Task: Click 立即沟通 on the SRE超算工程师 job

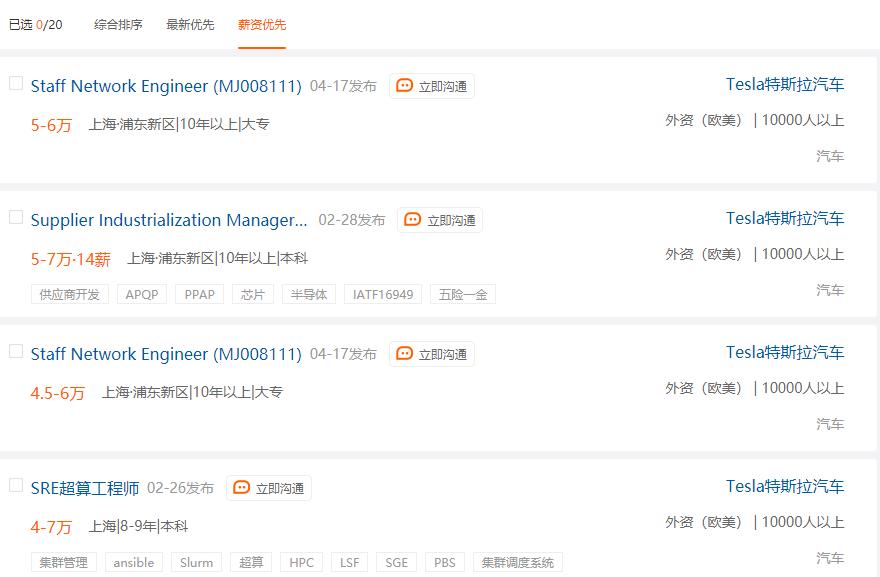Action: pos(268,488)
